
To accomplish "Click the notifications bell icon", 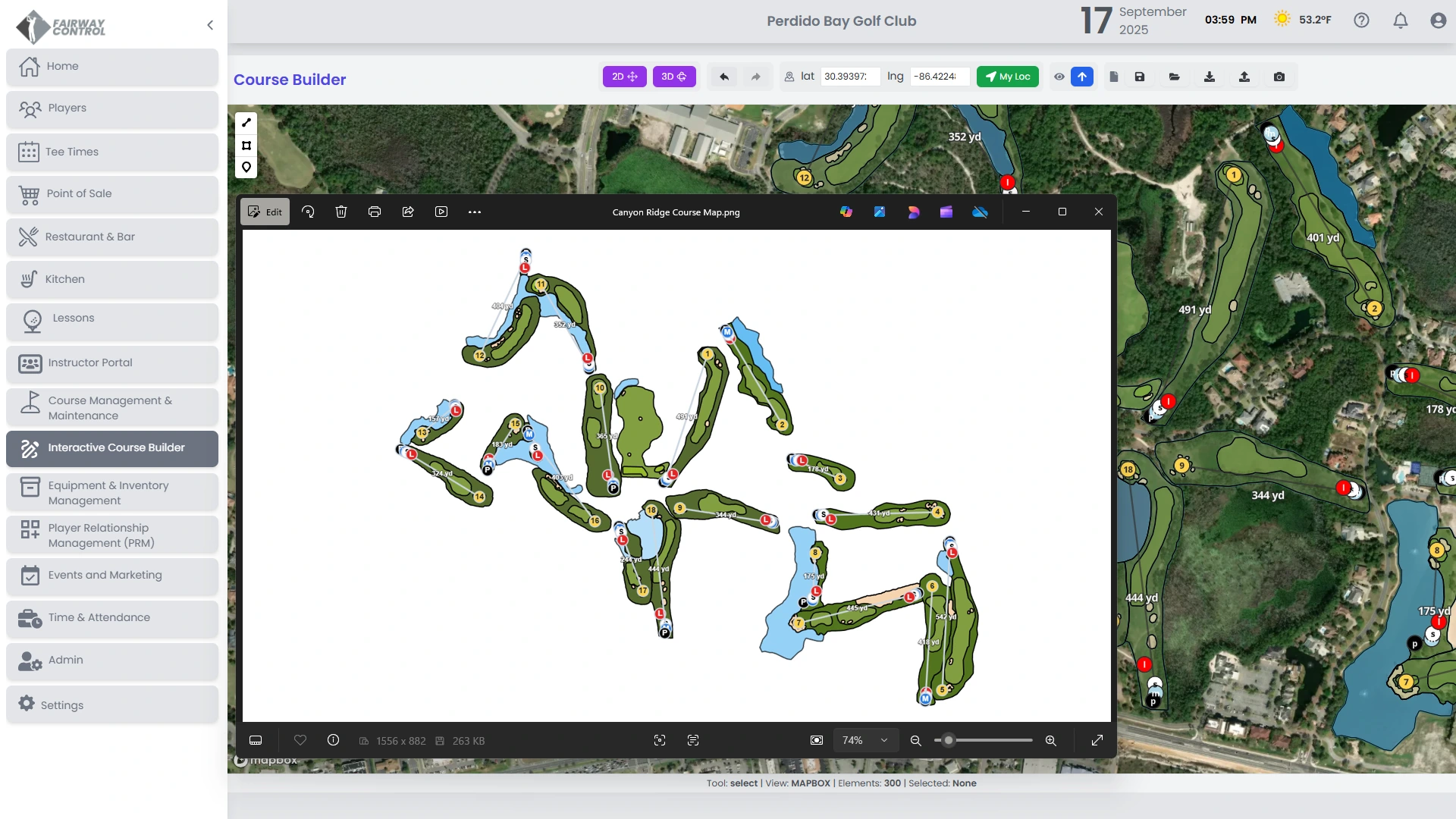I will pos(1401,20).
